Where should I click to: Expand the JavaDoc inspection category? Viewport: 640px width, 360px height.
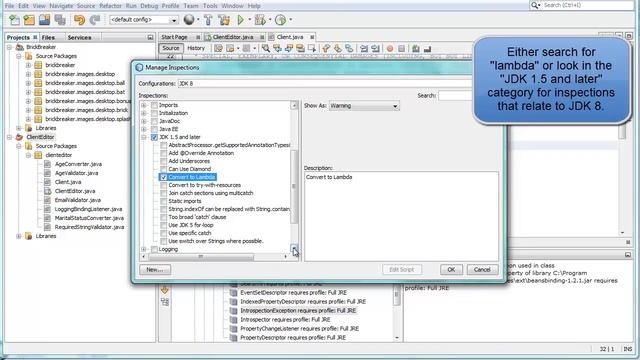(144, 121)
